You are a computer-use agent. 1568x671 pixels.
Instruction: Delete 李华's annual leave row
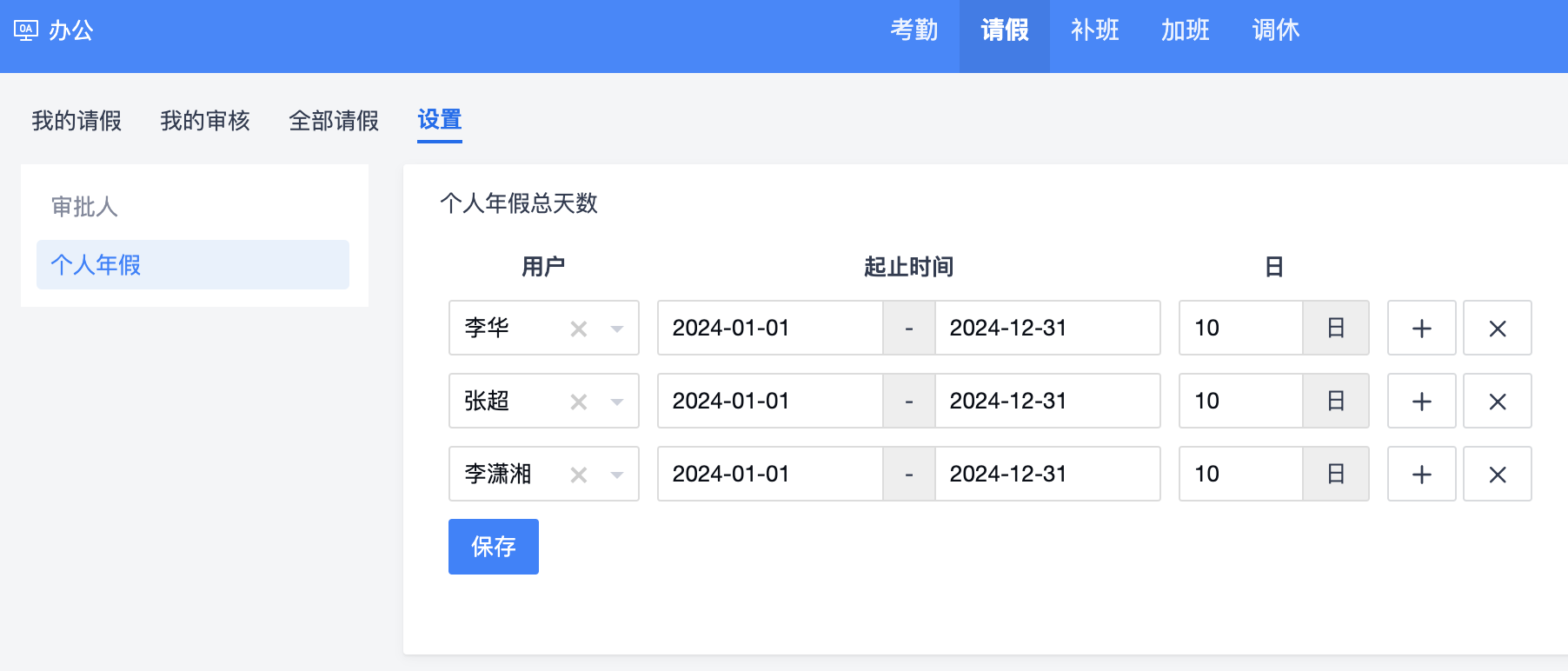point(1497,329)
